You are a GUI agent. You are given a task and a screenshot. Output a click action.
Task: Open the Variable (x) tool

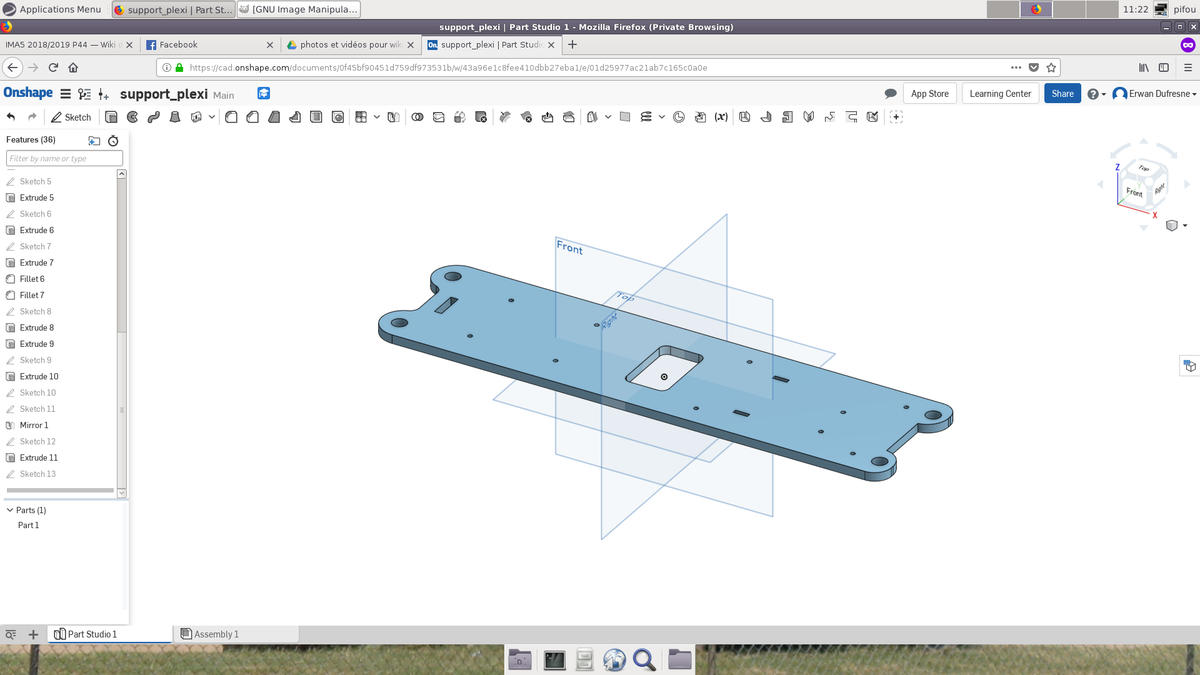(x=720, y=117)
